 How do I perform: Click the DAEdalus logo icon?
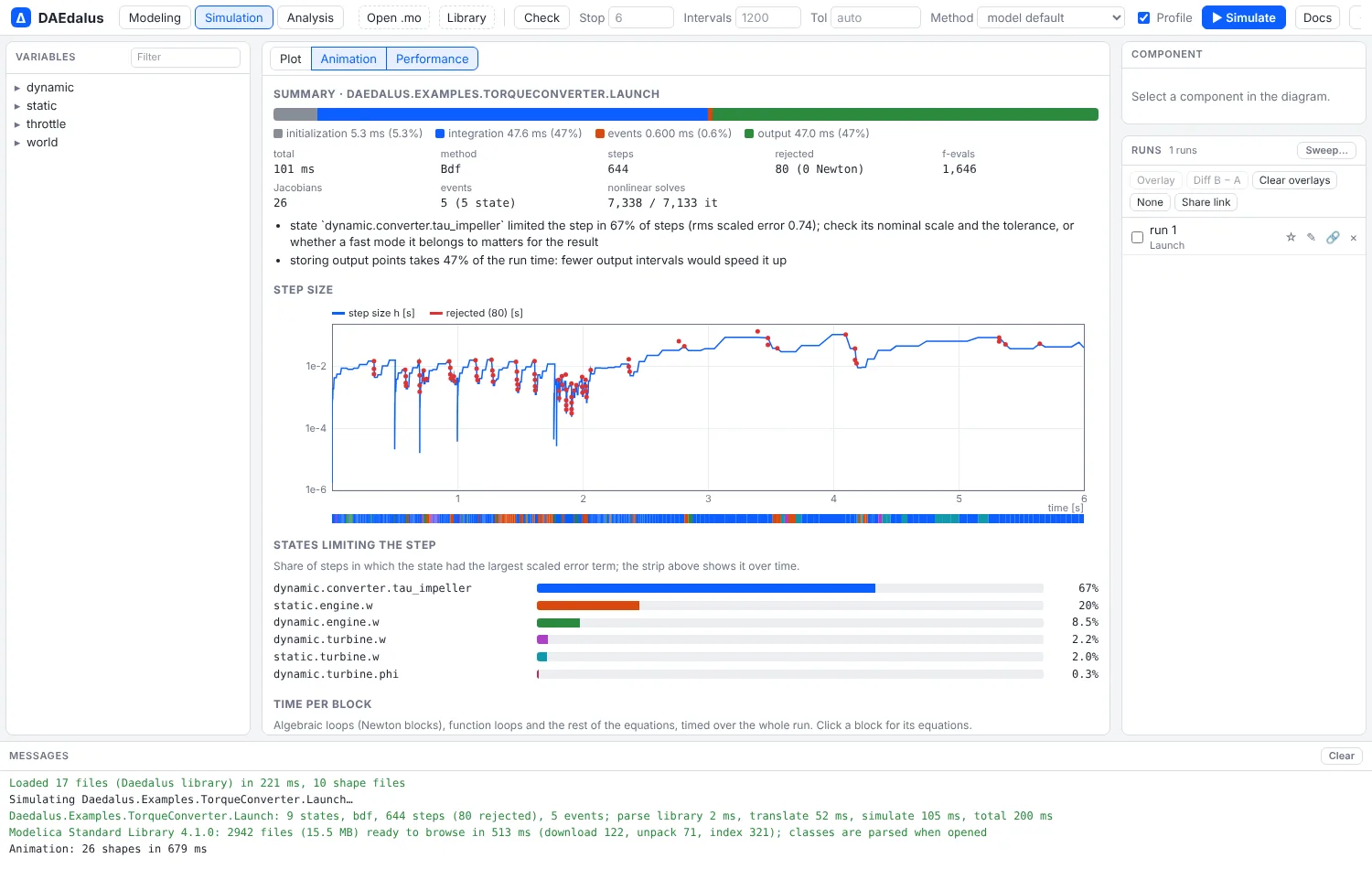20,17
